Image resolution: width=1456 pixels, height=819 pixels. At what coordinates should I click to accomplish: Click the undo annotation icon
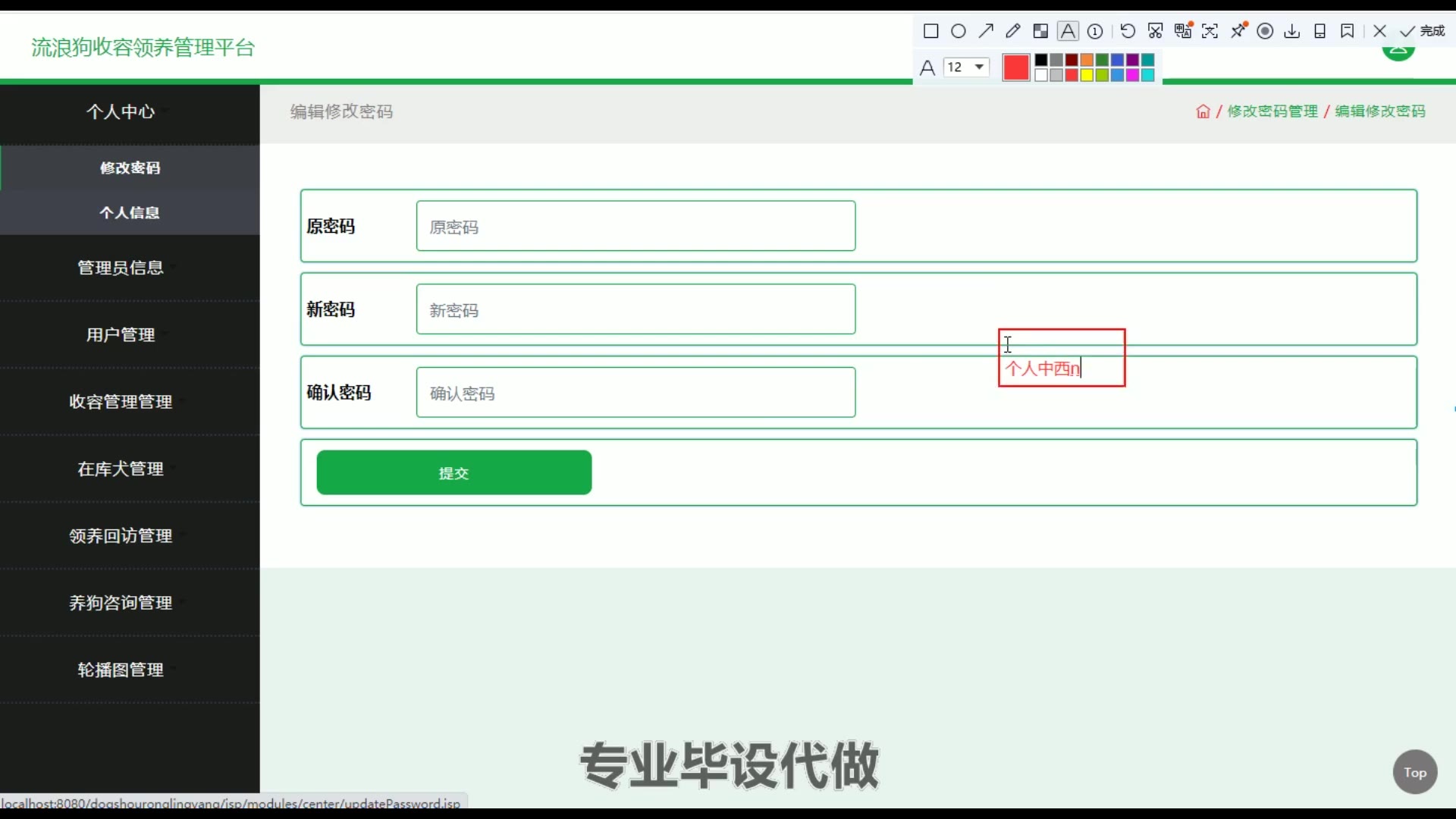click(x=1128, y=31)
